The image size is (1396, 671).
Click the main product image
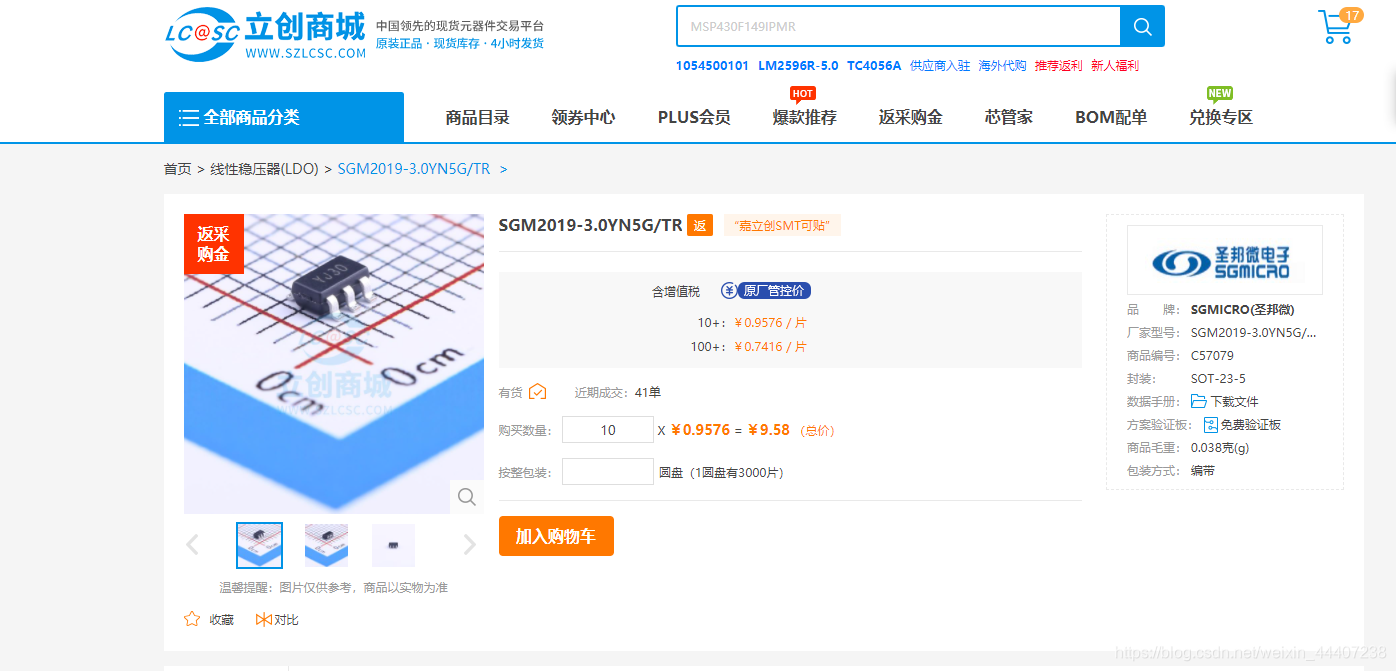coord(333,364)
